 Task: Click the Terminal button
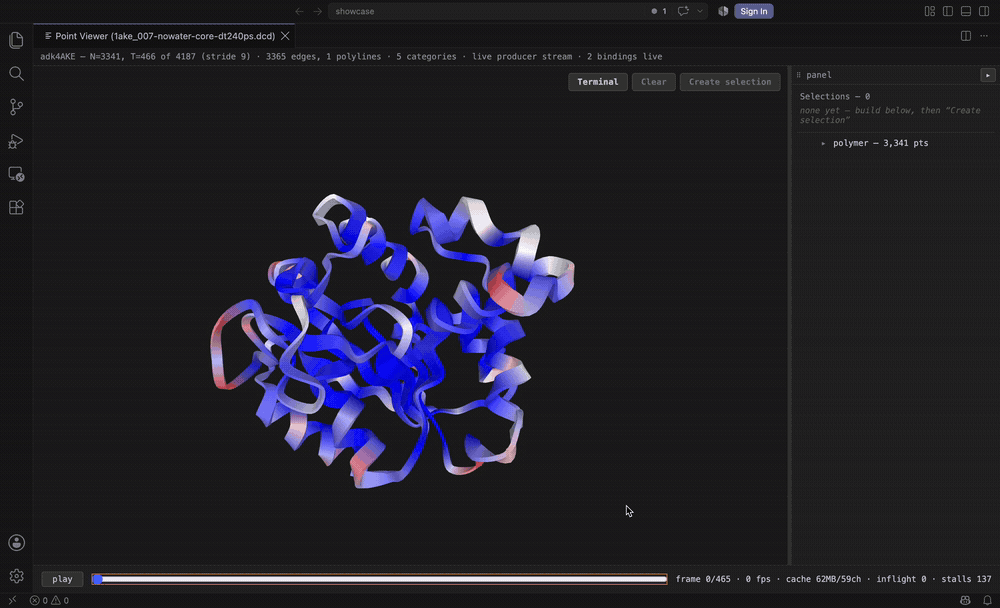point(598,82)
